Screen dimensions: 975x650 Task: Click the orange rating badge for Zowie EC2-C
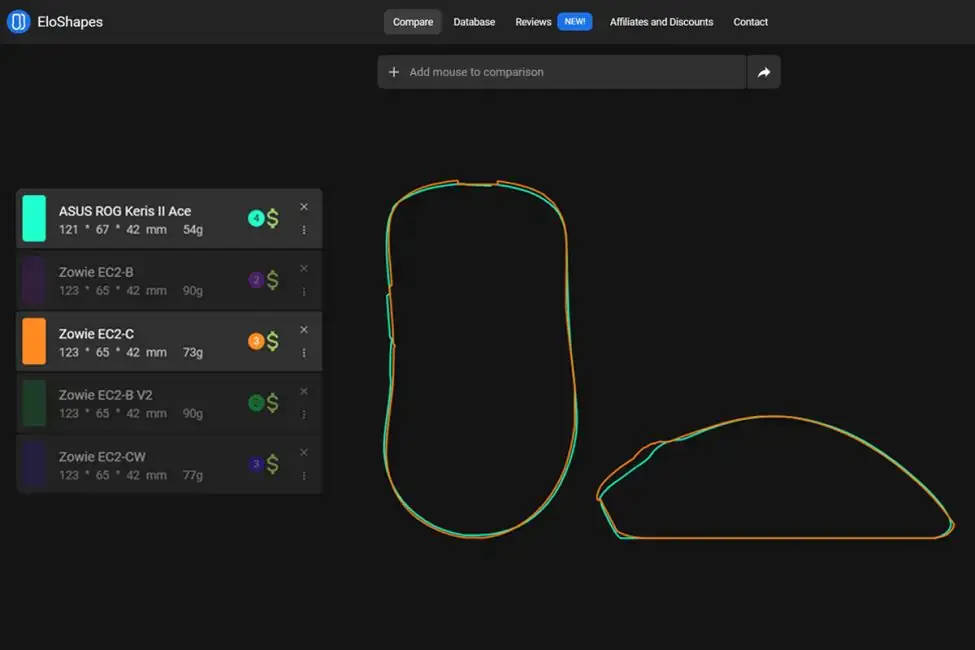click(256, 341)
